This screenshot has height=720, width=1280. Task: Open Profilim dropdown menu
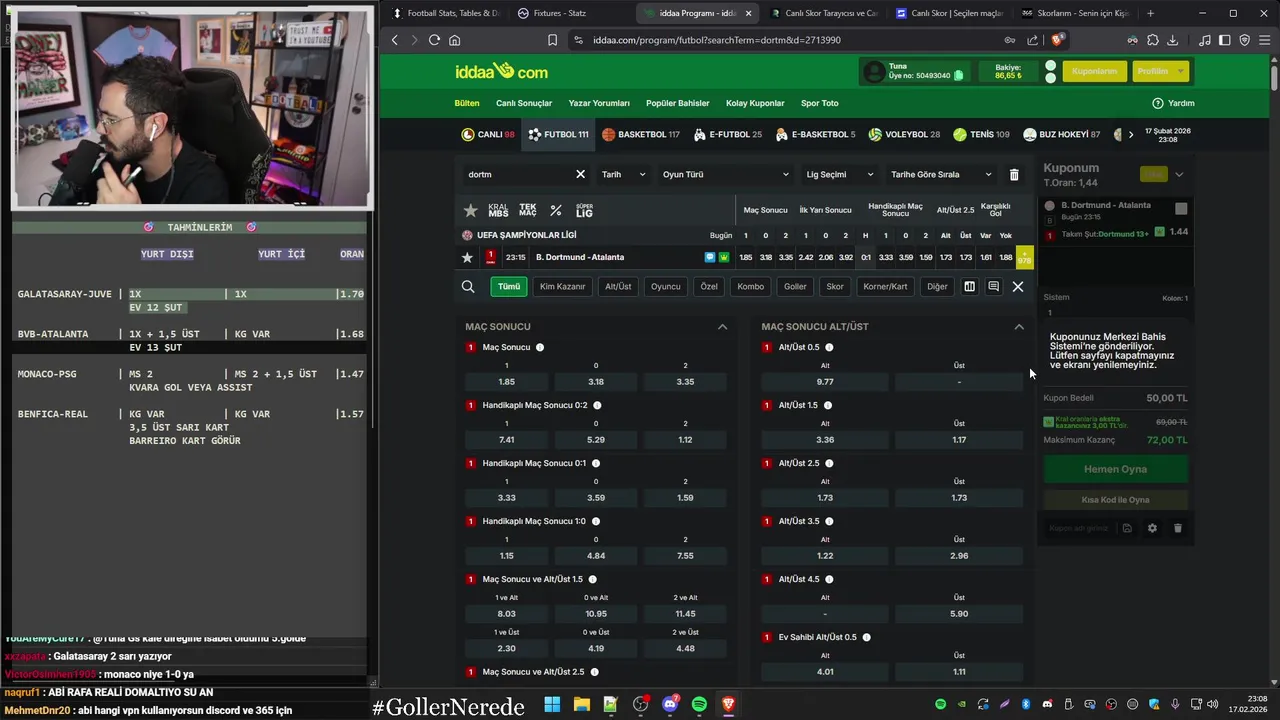click(1160, 72)
